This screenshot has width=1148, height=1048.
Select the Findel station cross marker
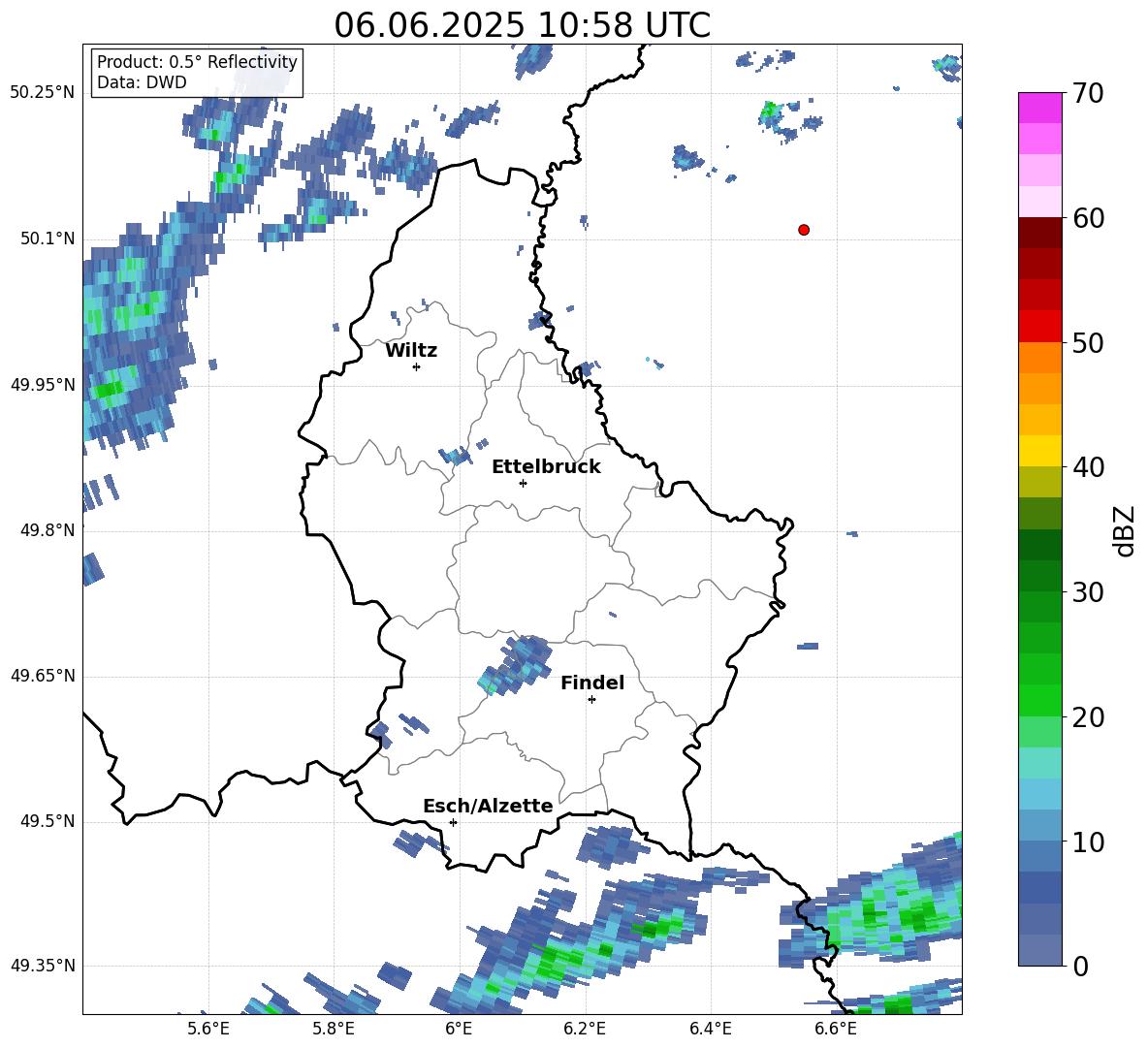[591, 700]
